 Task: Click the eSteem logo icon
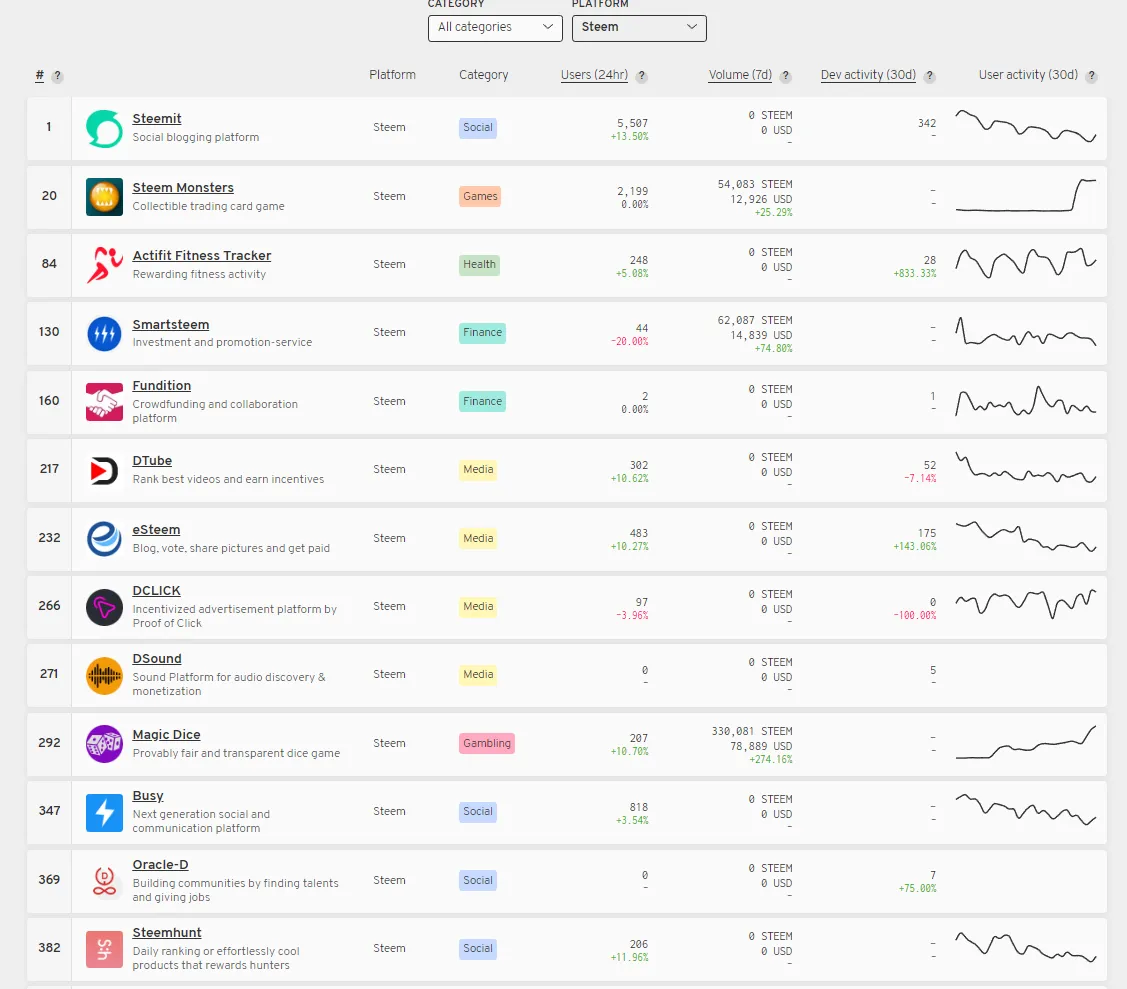tap(104, 538)
